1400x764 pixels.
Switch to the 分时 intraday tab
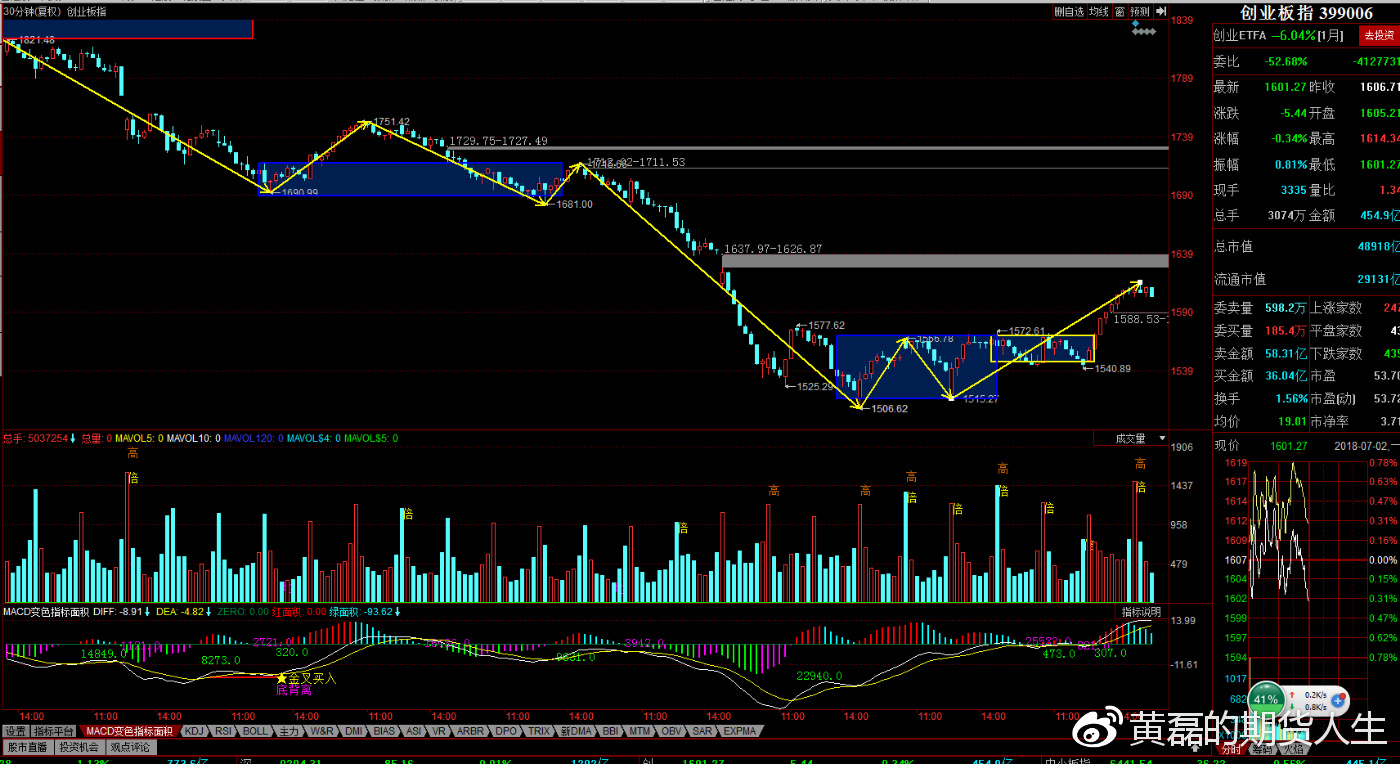1232,749
